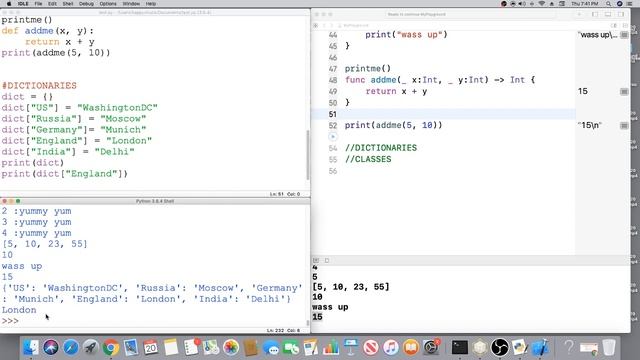The image size is (640, 360).
Task: Click the "London" output in Python shell
Action: pyautogui.click(x=19, y=310)
